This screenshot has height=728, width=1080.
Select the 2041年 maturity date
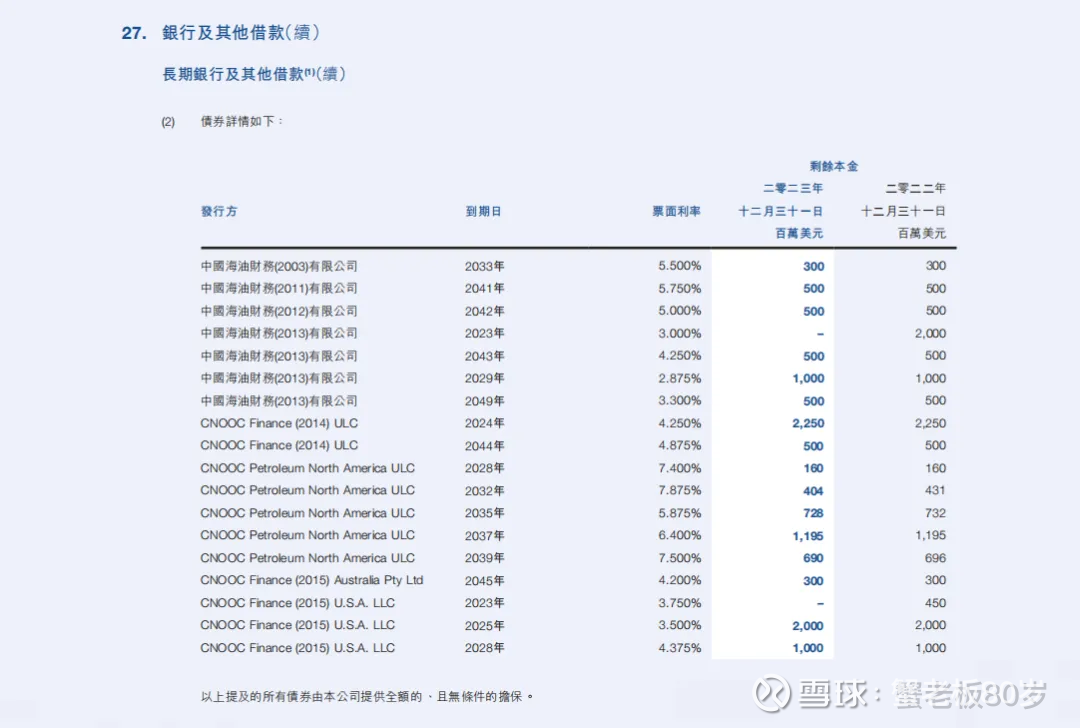tap(484, 288)
